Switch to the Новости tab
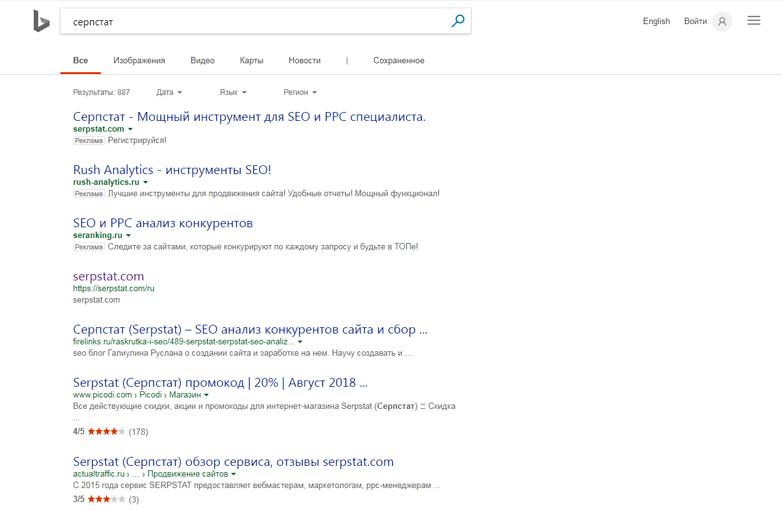The height and width of the screenshot is (511, 782). tap(305, 60)
